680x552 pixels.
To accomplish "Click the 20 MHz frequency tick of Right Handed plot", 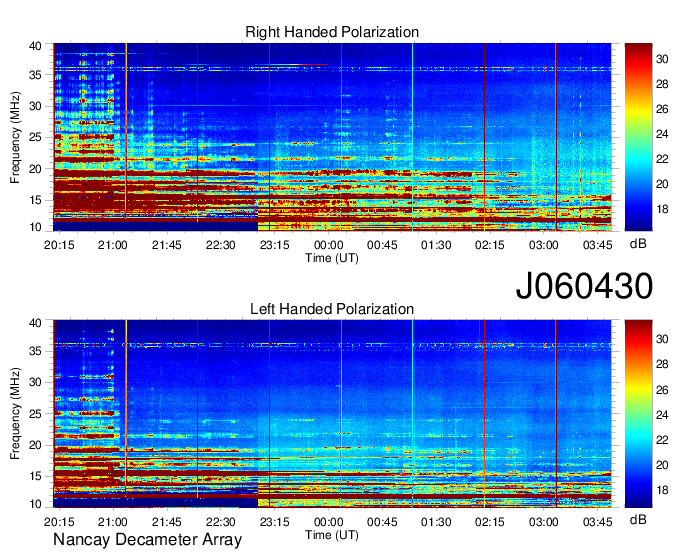I will click(x=35, y=169).
